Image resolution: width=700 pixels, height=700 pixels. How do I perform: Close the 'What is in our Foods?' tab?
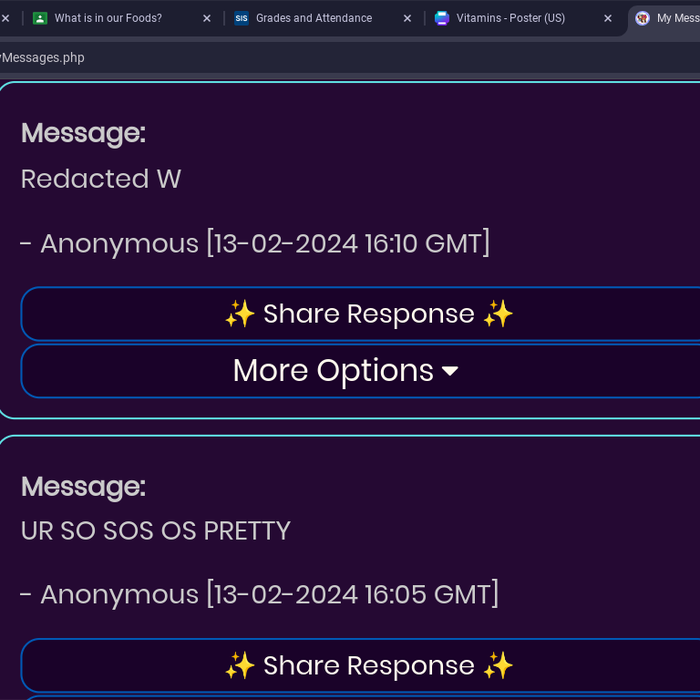coord(207,18)
